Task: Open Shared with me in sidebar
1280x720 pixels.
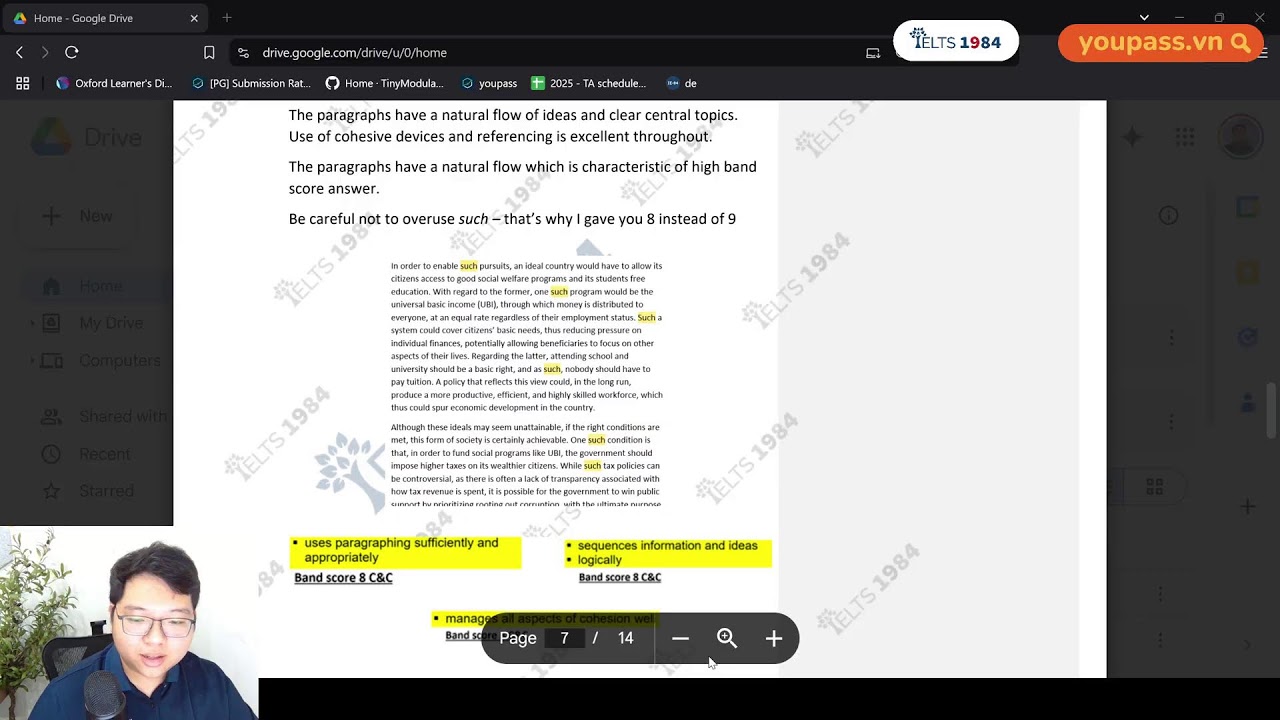Action: (x=105, y=416)
